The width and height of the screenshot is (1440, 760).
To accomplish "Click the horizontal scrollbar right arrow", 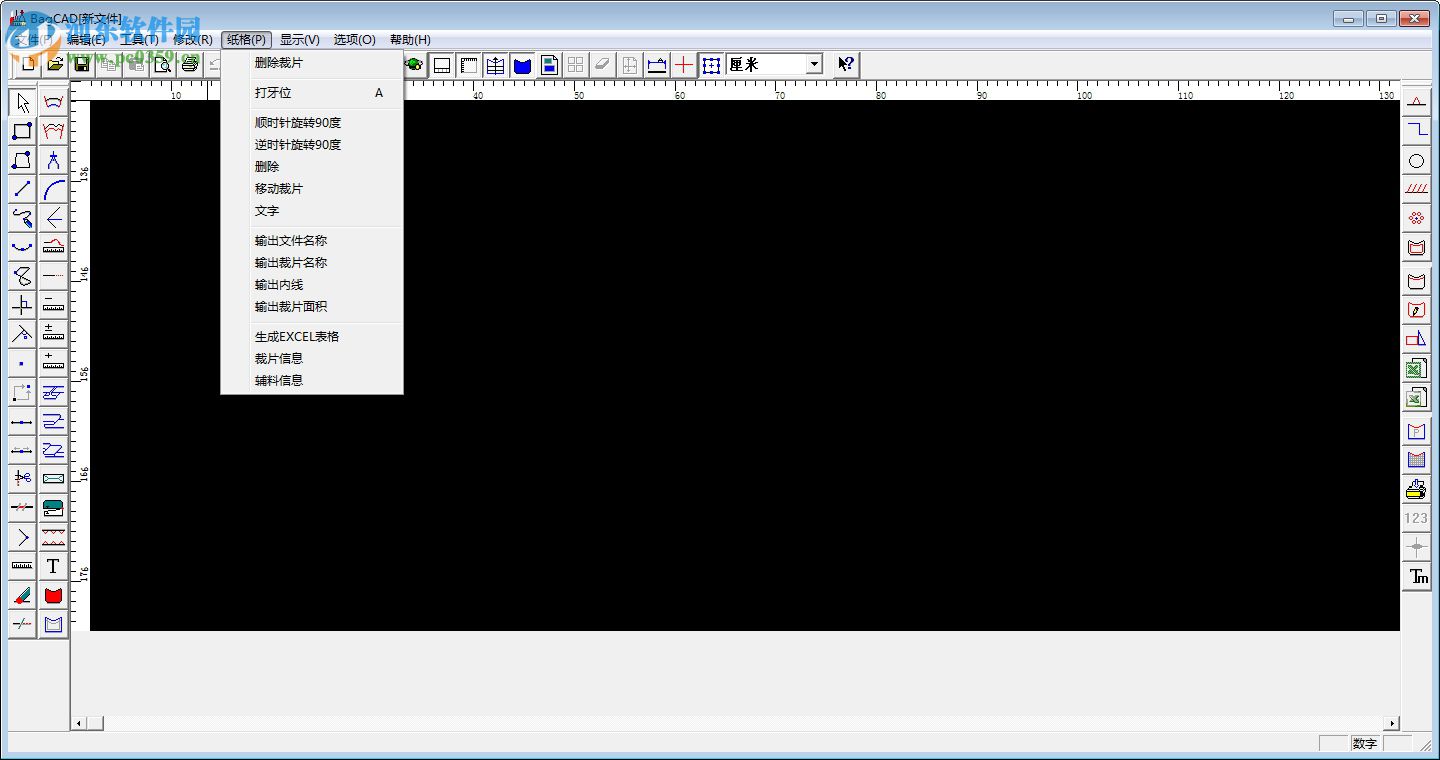I will pyautogui.click(x=1392, y=723).
